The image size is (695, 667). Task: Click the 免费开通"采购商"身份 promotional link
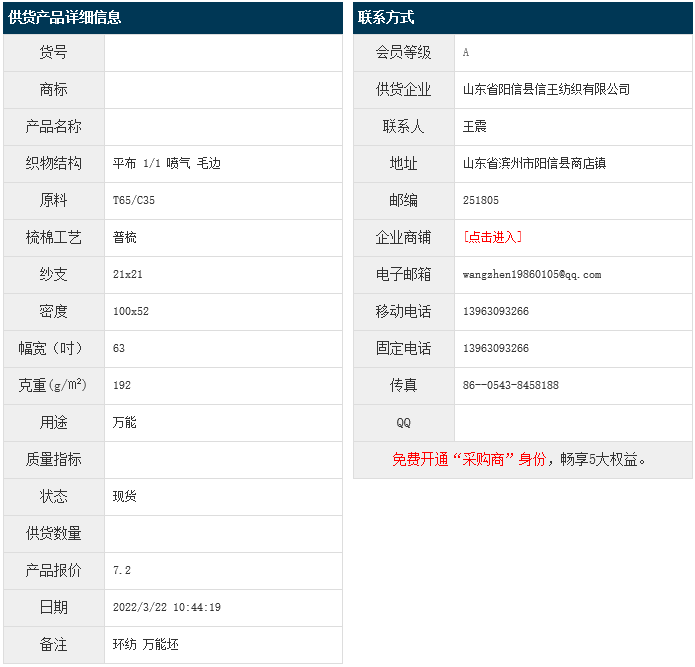coord(468,459)
